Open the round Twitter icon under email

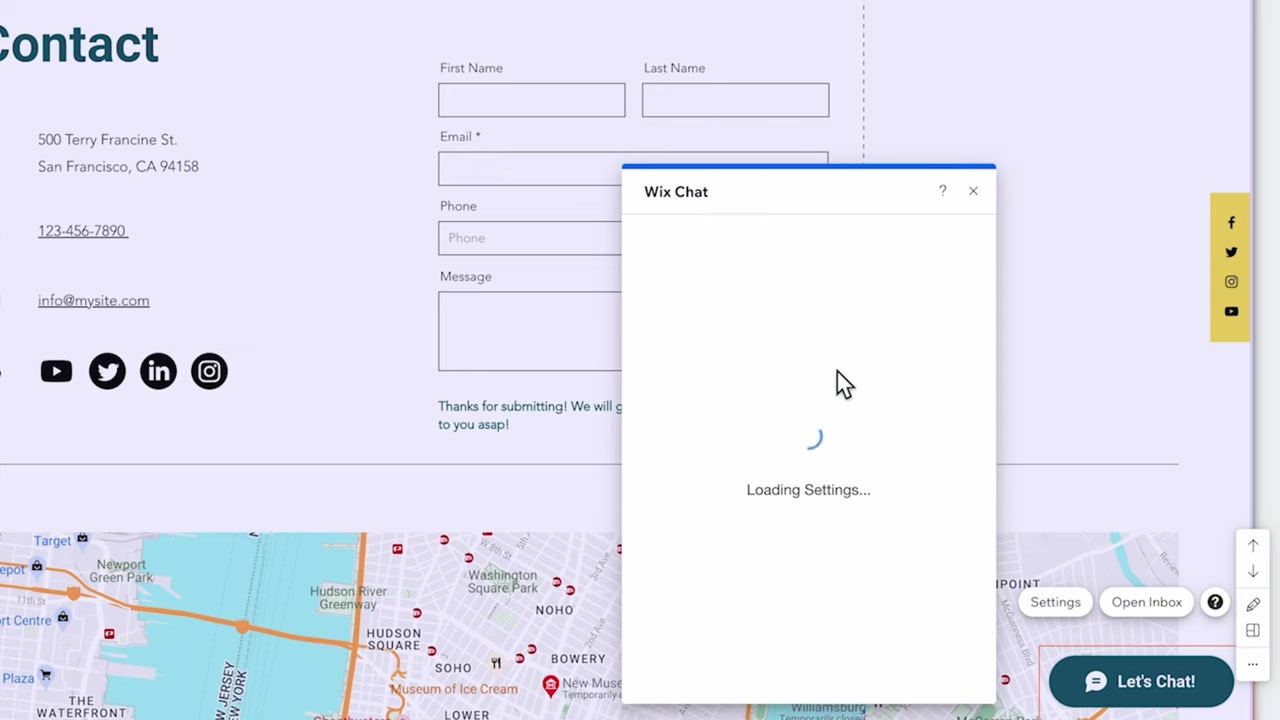[107, 372]
